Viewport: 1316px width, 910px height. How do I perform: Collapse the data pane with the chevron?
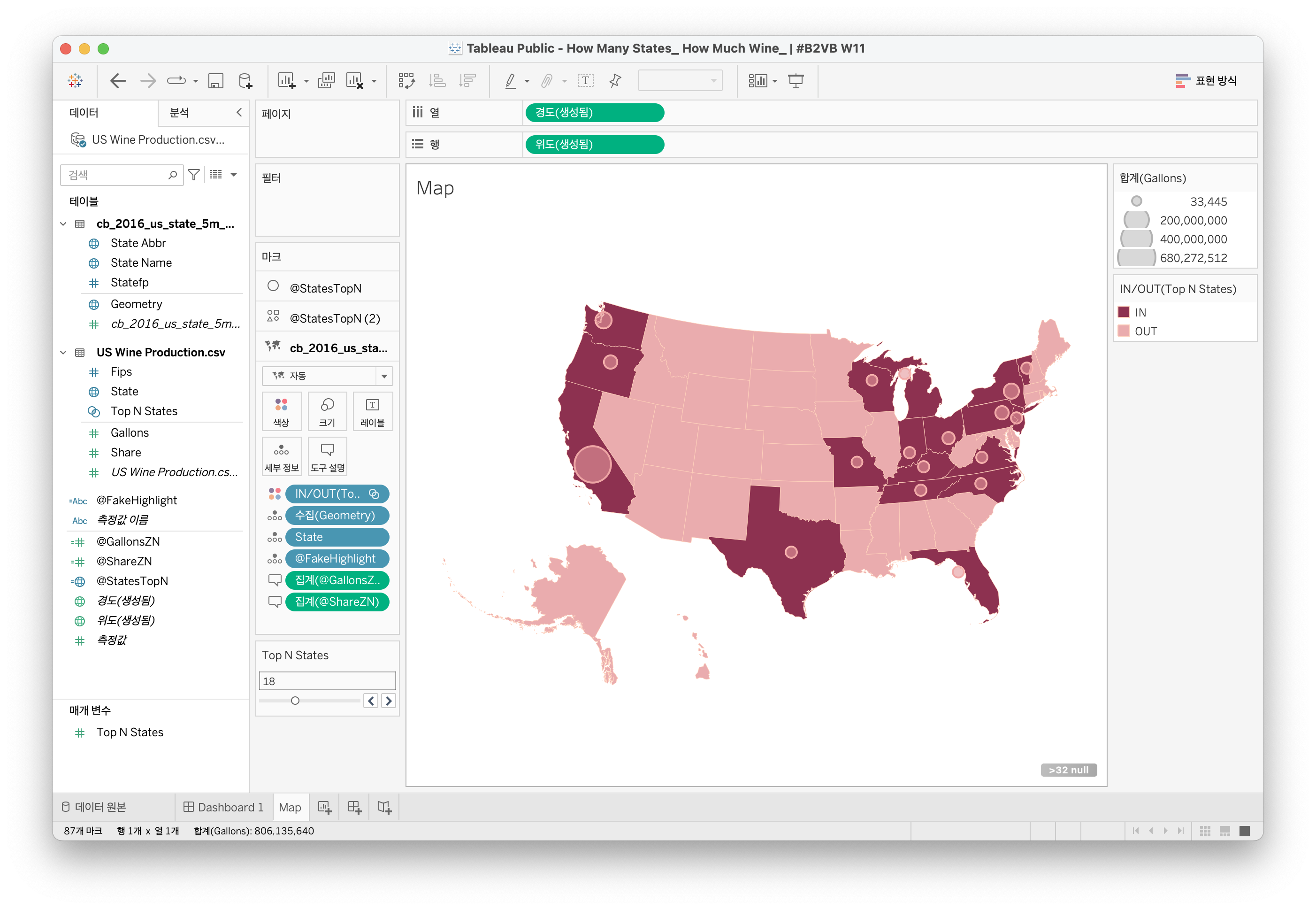click(x=239, y=112)
